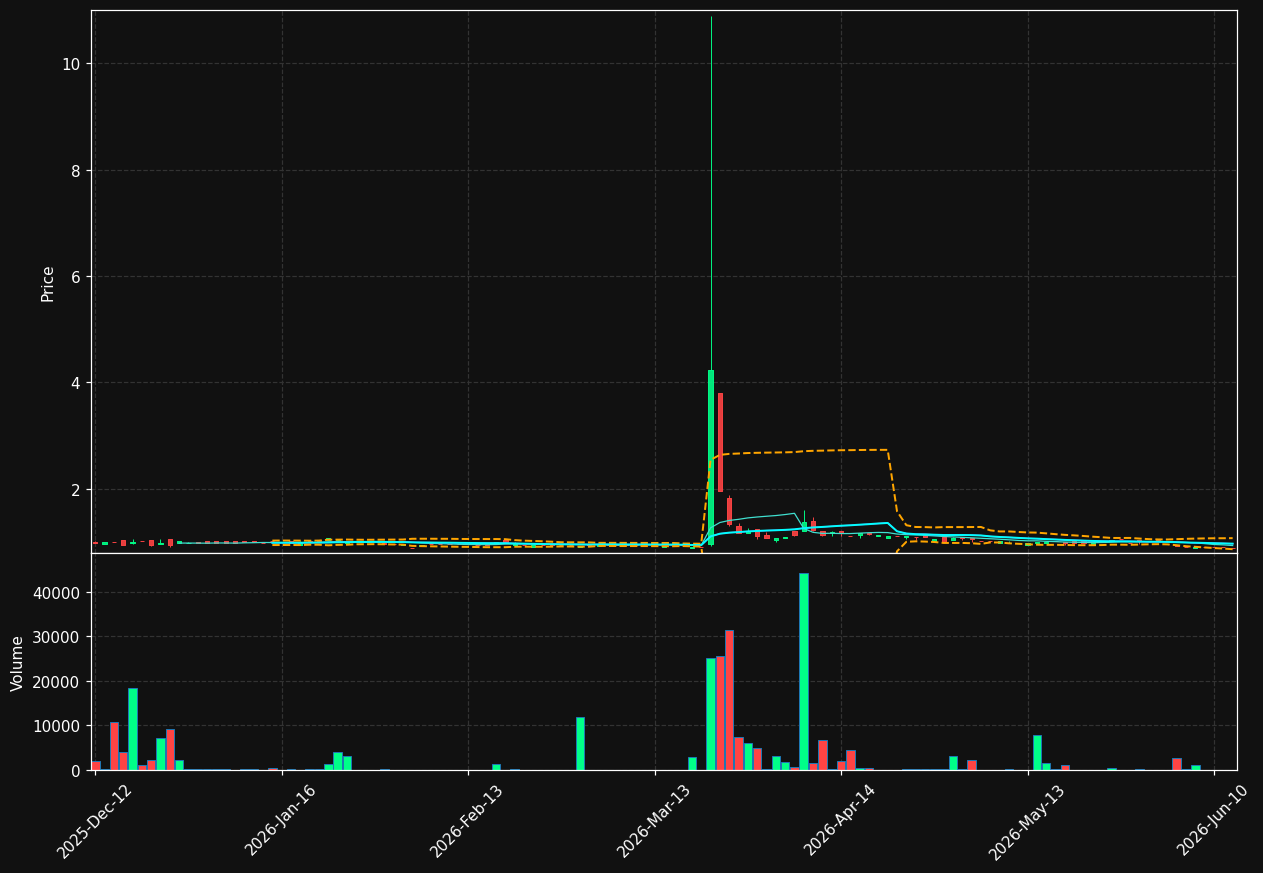Click the 0 volume tick label
The width and height of the screenshot is (1263, 873).
coord(76,771)
